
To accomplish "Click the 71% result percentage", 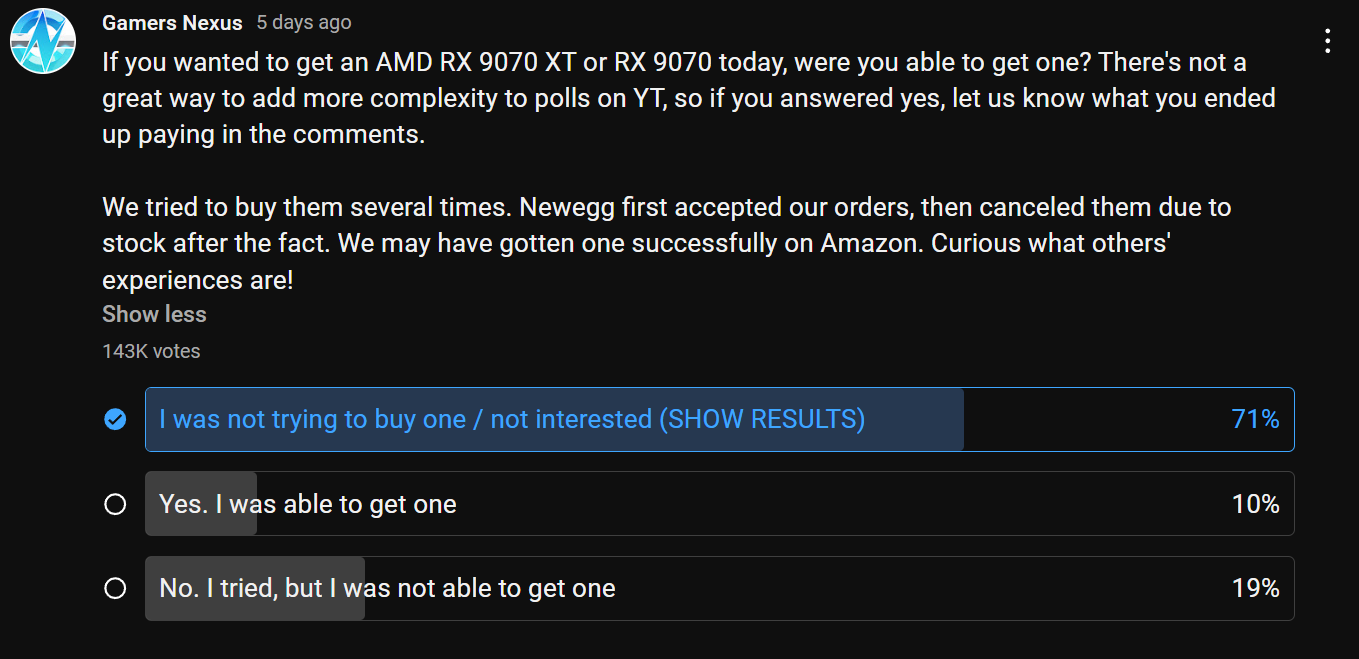I will pos(1255,419).
